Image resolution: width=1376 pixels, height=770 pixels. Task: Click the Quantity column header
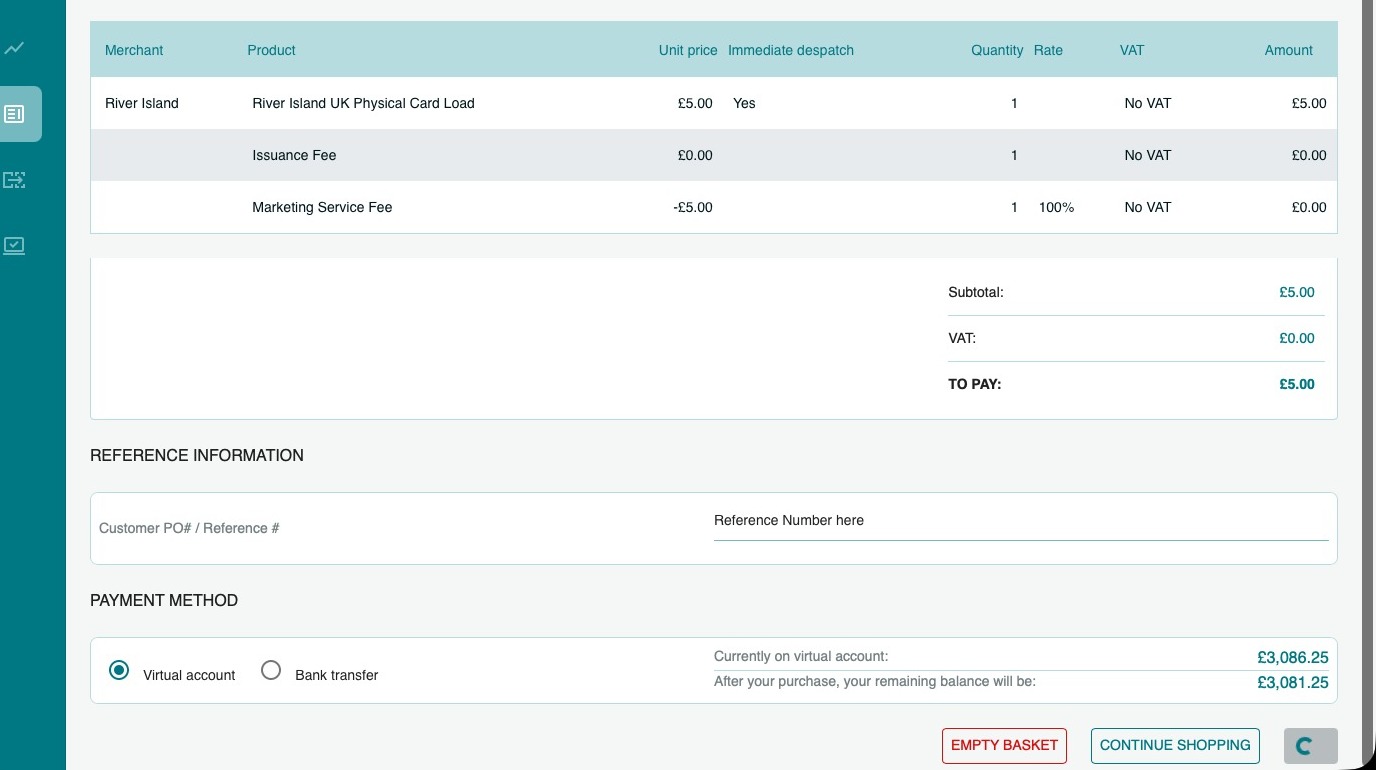click(x=997, y=50)
